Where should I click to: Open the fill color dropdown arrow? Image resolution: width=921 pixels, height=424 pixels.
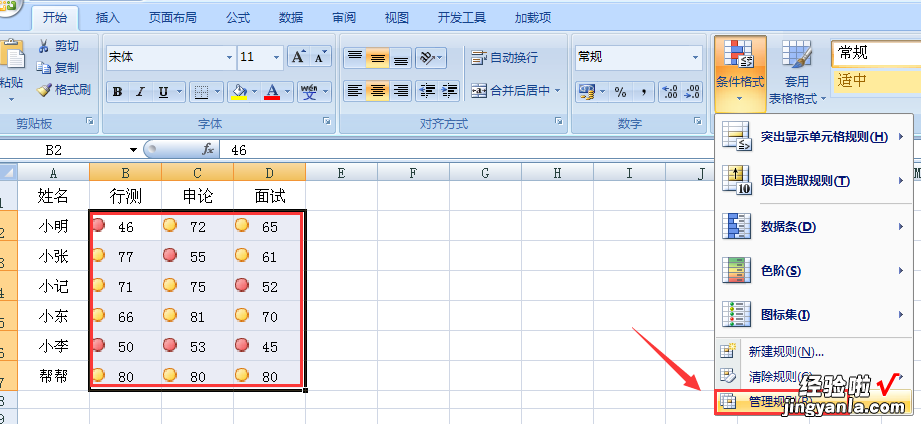(x=254, y=92)
